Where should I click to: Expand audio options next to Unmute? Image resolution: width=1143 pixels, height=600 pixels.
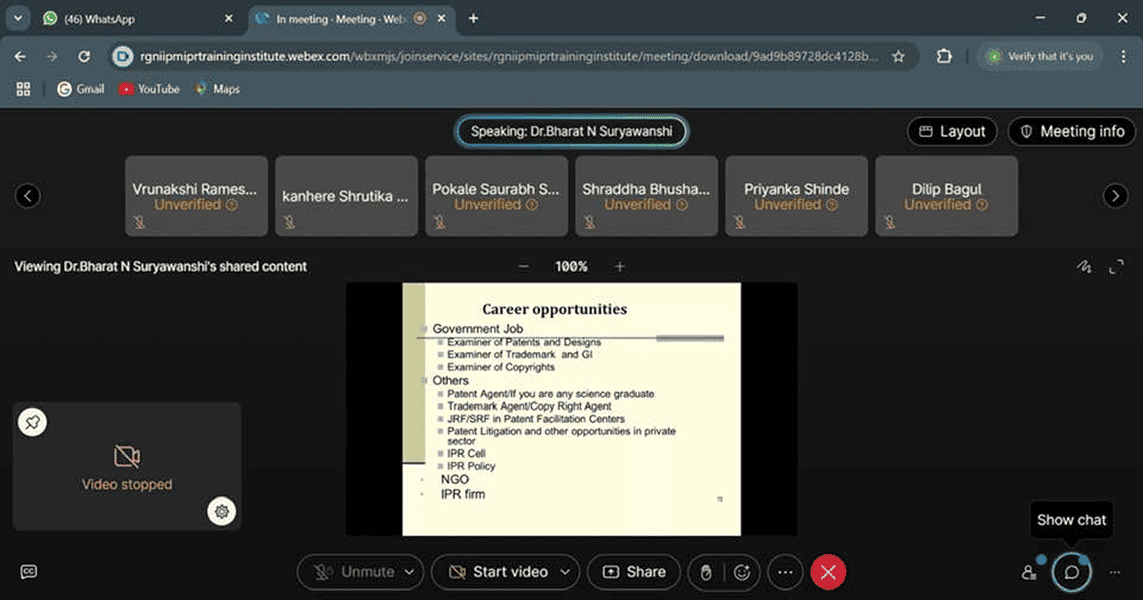[410, 572]
